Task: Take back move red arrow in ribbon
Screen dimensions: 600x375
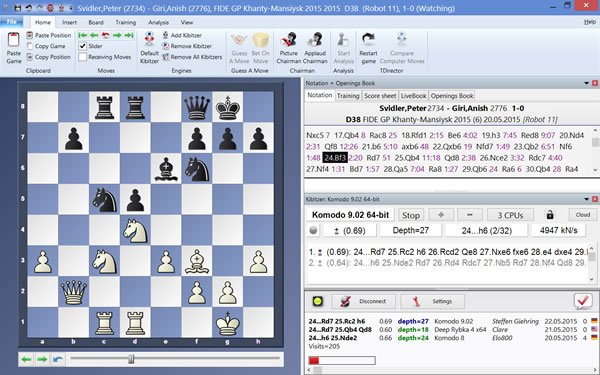Action: click(106, 35)
